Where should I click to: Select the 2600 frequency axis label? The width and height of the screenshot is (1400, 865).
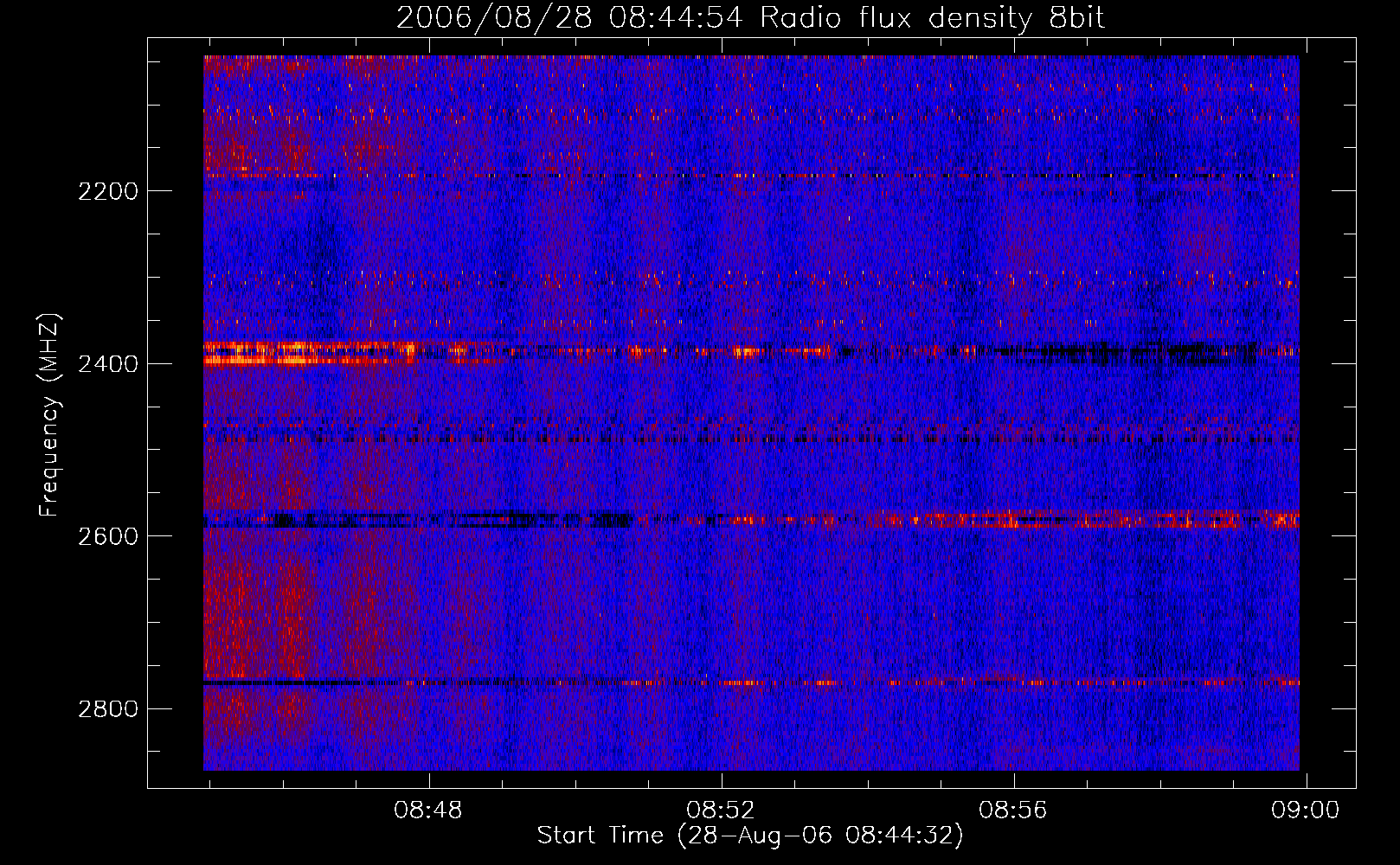(x=108, y=536)
